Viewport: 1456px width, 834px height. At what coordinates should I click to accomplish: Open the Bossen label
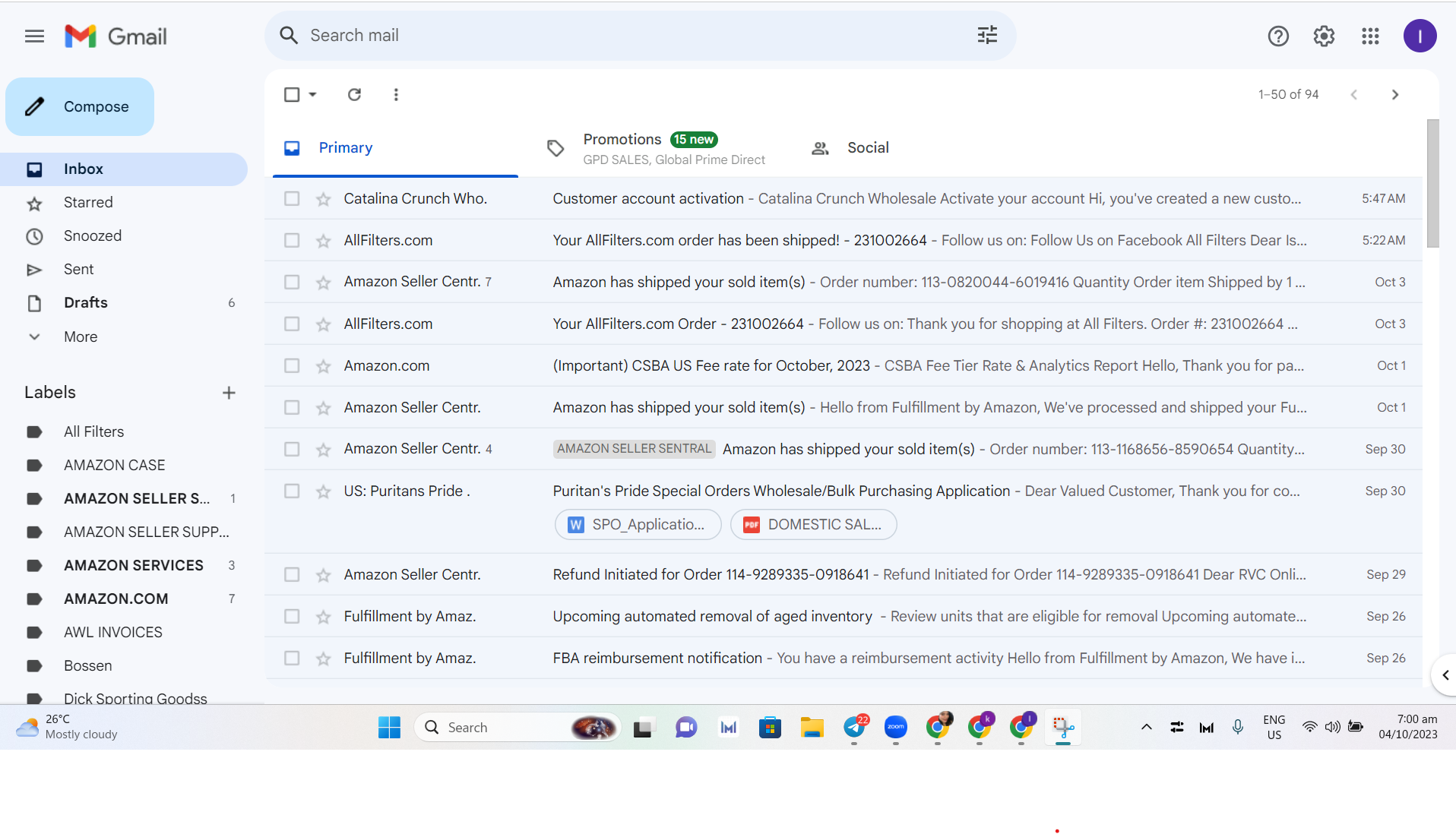(x=87, y=666)
